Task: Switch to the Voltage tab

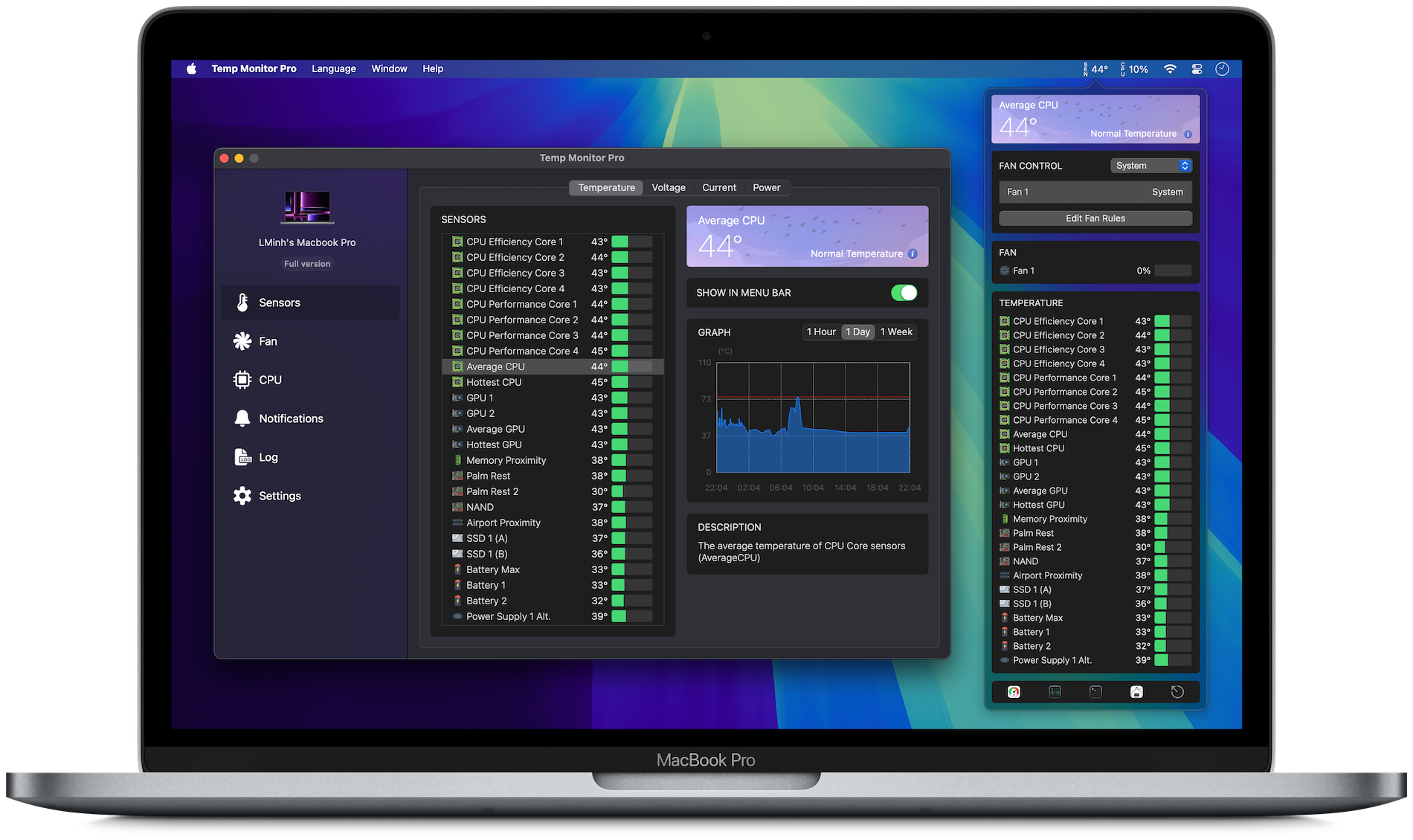Action: [x=669, y=188]
